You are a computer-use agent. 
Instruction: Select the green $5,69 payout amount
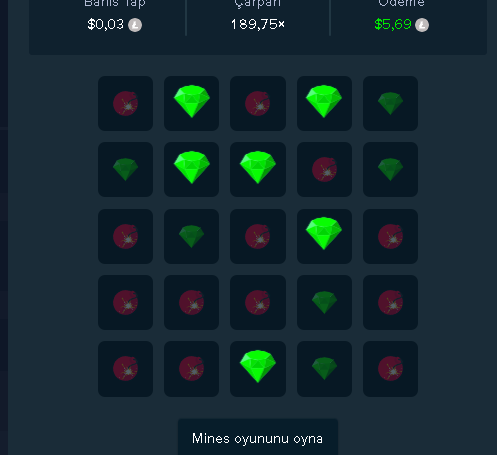tap(393, 24)
